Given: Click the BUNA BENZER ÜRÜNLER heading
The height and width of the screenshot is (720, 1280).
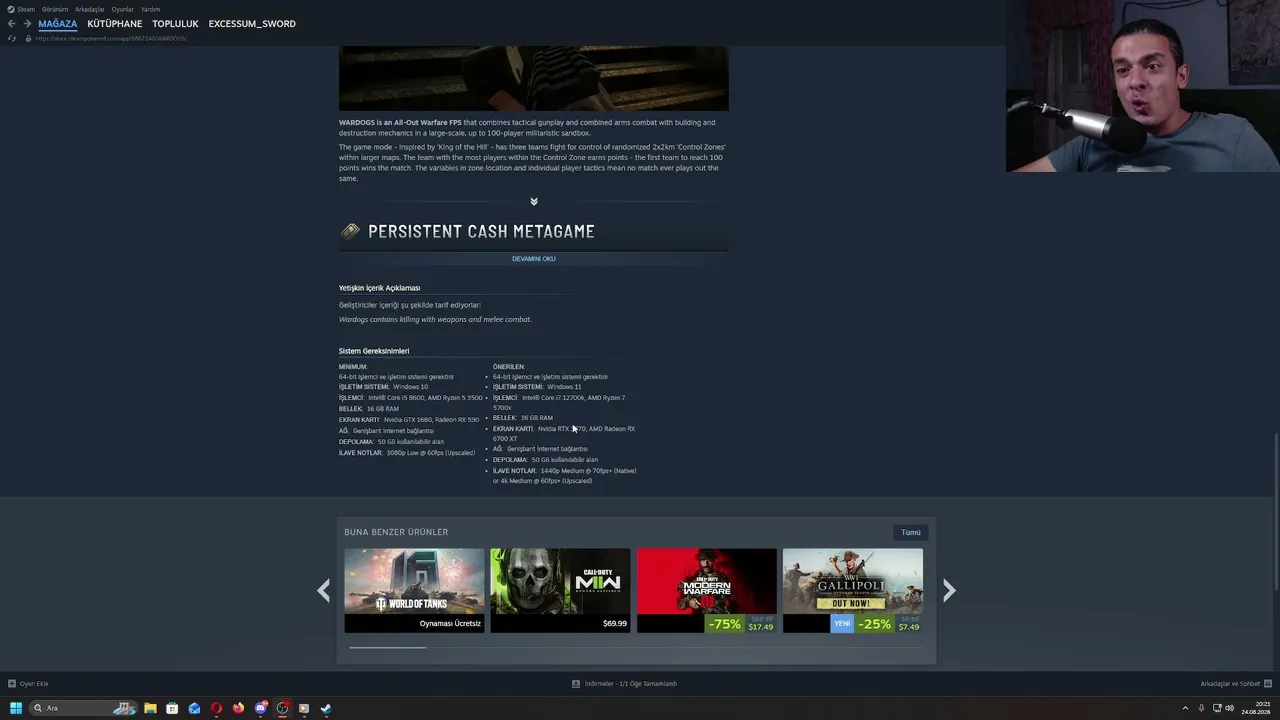Looking at the screenshot, I should [x=396, y=532].
